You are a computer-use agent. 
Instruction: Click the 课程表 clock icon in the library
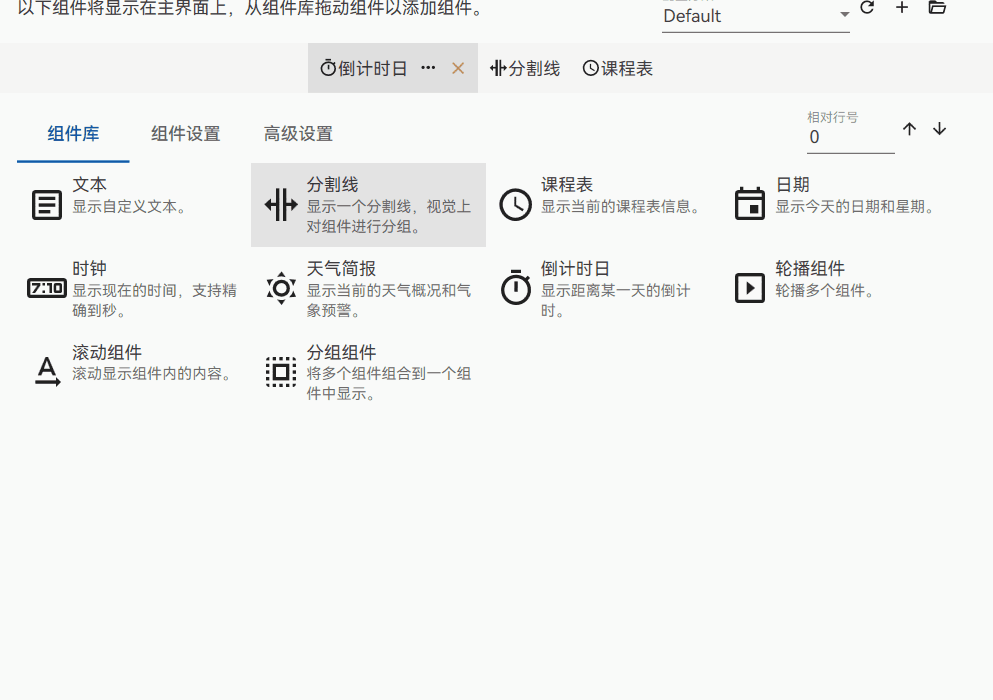tap(515, 205)
